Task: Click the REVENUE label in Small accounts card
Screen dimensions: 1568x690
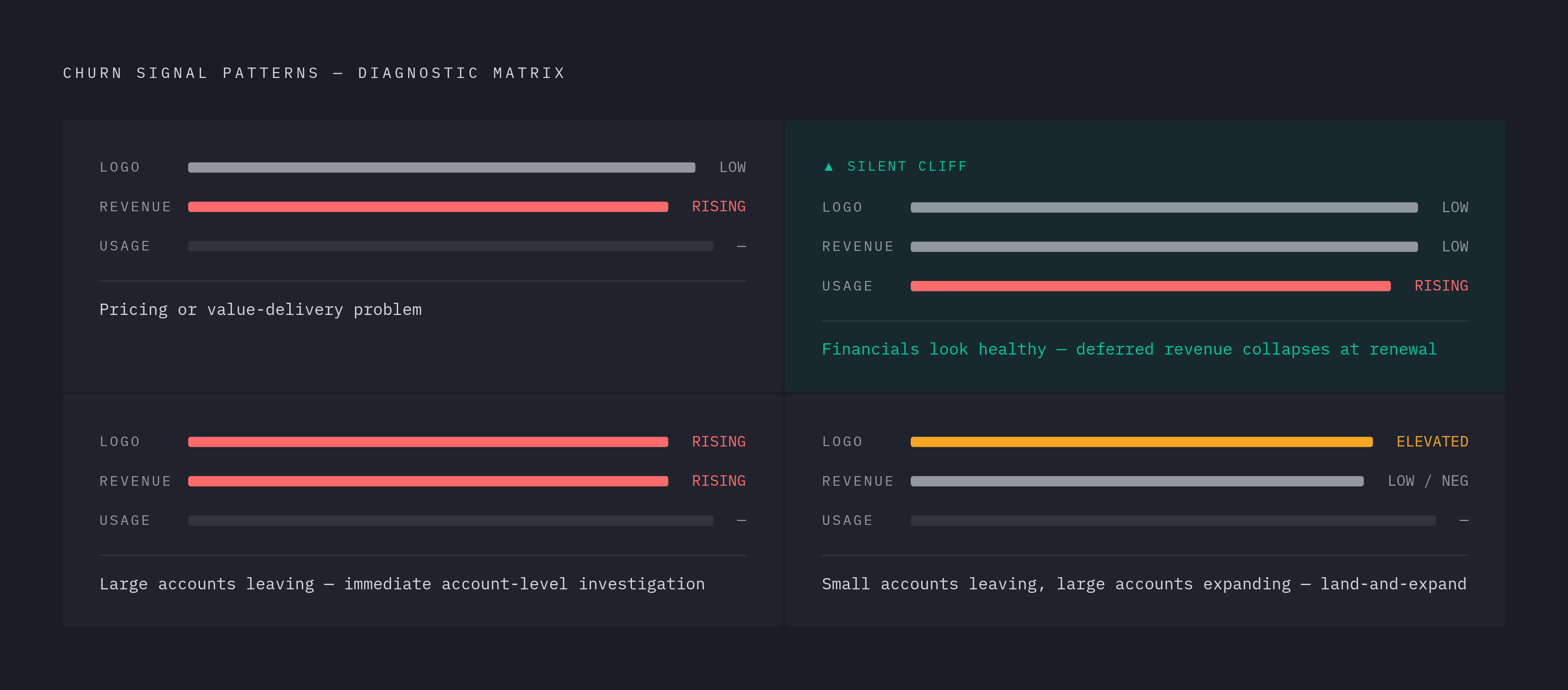Action: 858,481
